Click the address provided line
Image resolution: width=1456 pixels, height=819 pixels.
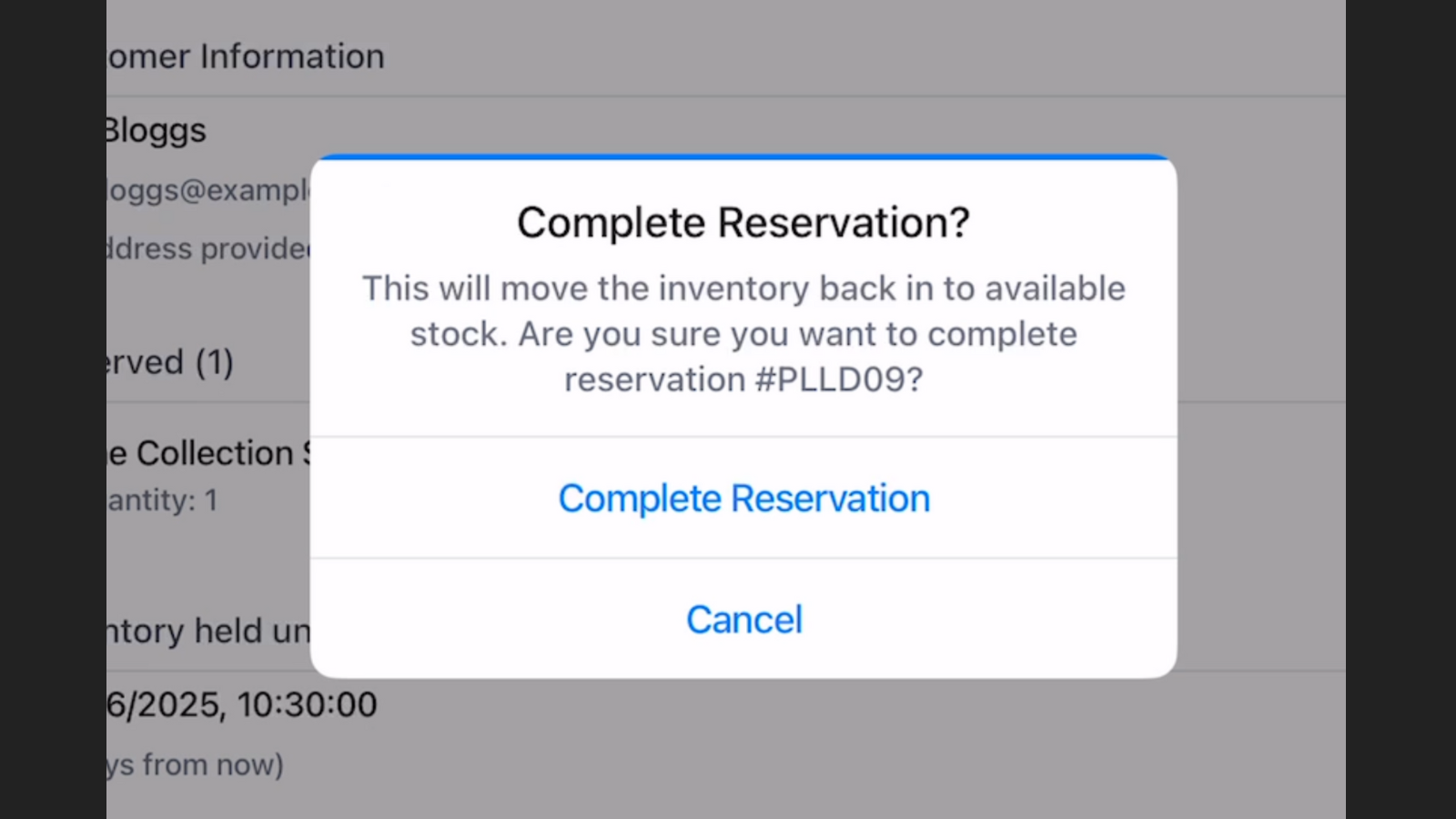208,248
